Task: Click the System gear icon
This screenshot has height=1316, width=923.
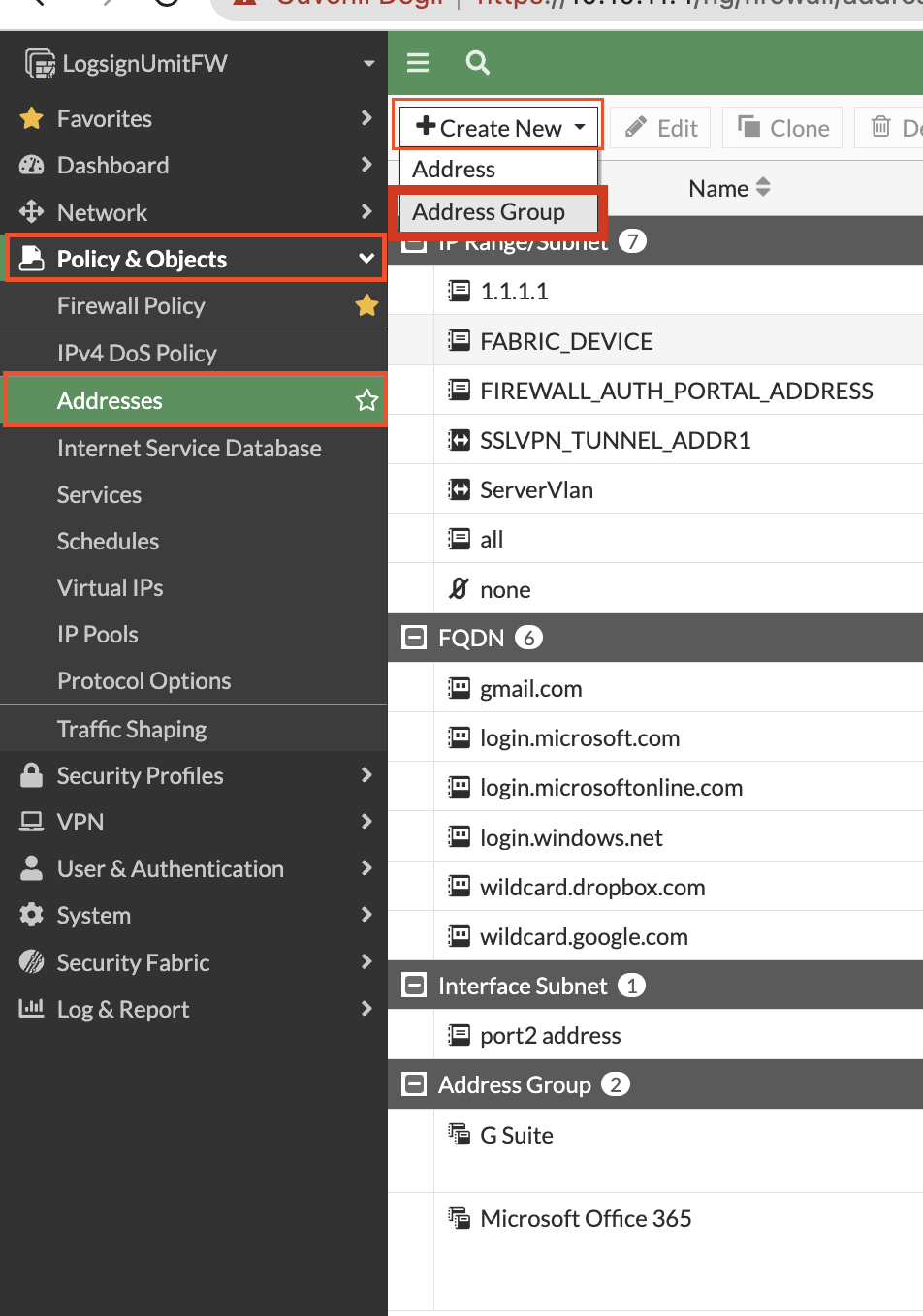Action: tap(32, 915)
